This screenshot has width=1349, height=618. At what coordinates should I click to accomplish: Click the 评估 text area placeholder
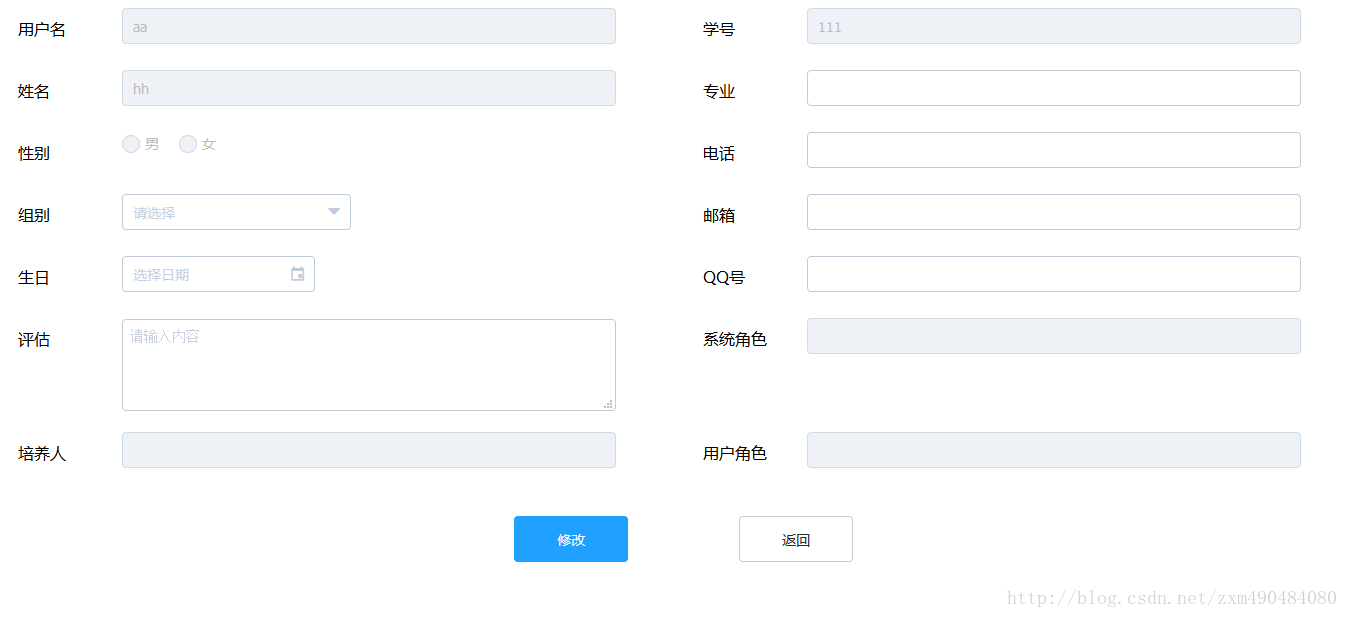pyautogui.click(x=368, y=364)
